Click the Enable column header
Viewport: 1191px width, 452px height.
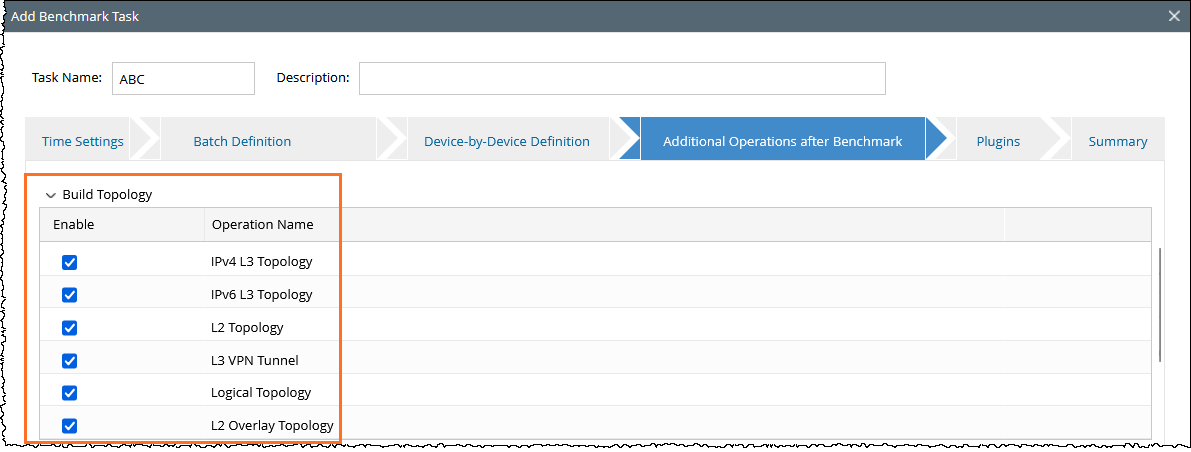[x=74, y=225]
